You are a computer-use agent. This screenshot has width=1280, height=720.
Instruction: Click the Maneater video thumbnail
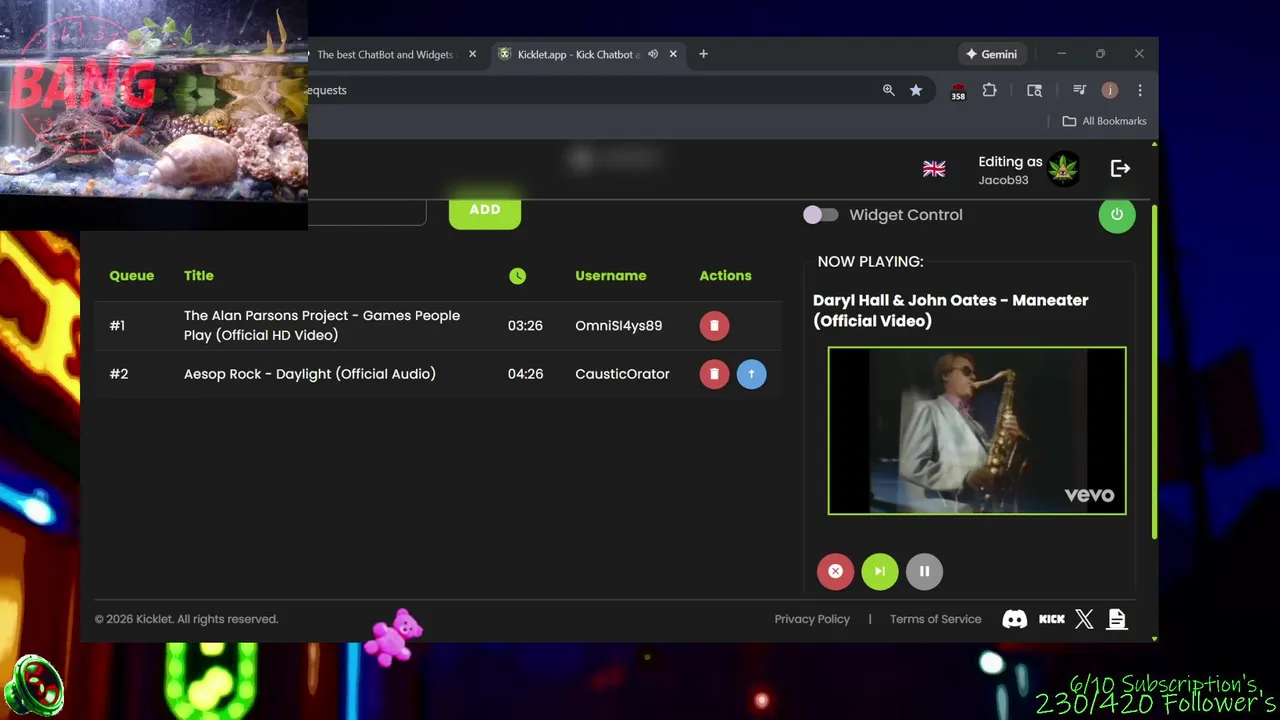[x=977, y=431]
